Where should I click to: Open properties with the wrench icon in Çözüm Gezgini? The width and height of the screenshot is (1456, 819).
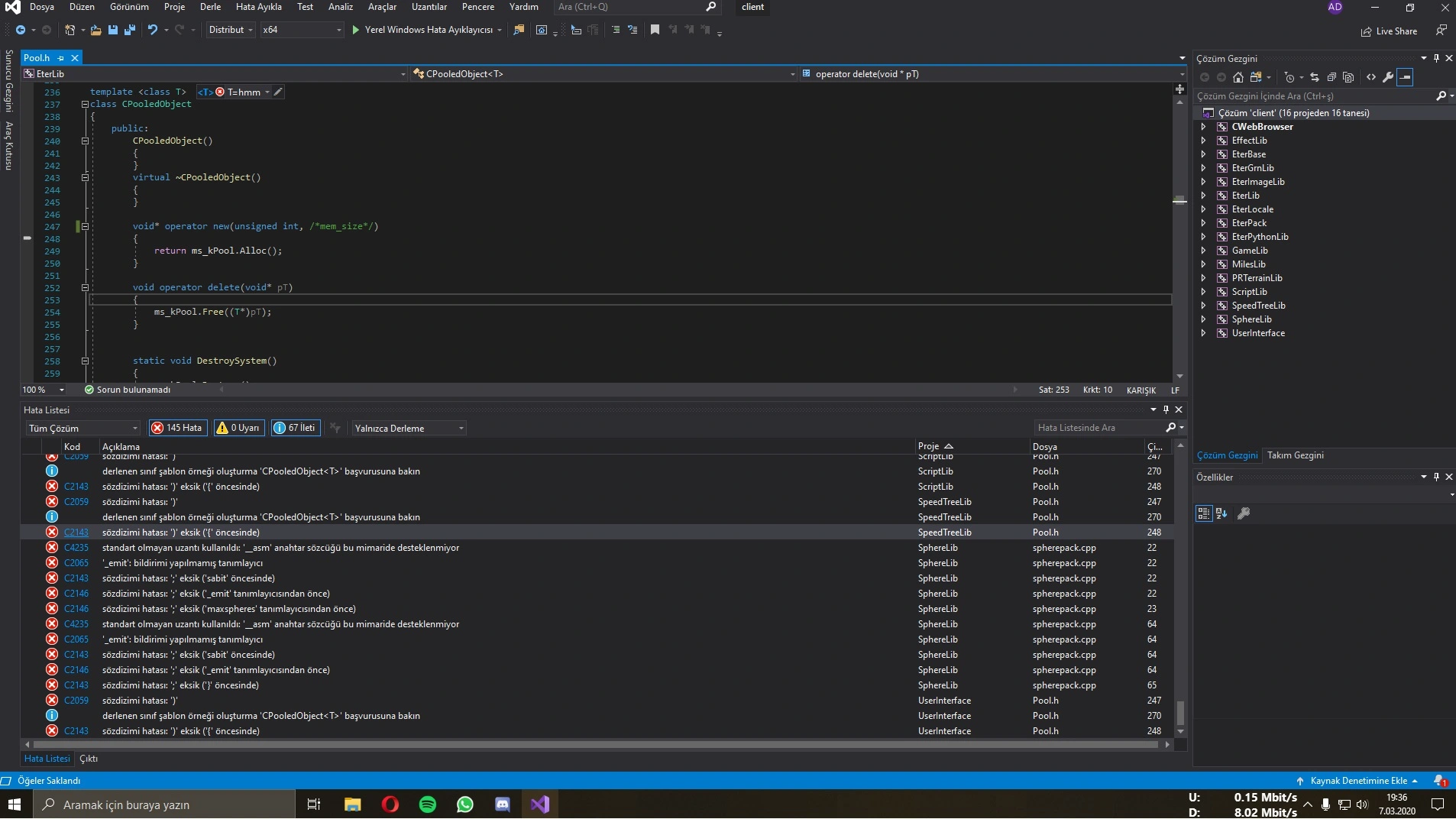1388,77
